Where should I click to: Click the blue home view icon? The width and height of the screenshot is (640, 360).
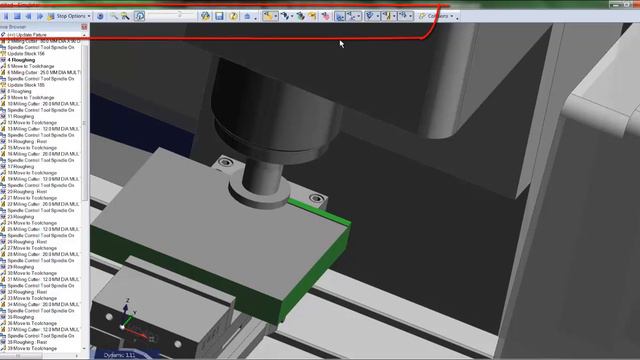(247, 16)
